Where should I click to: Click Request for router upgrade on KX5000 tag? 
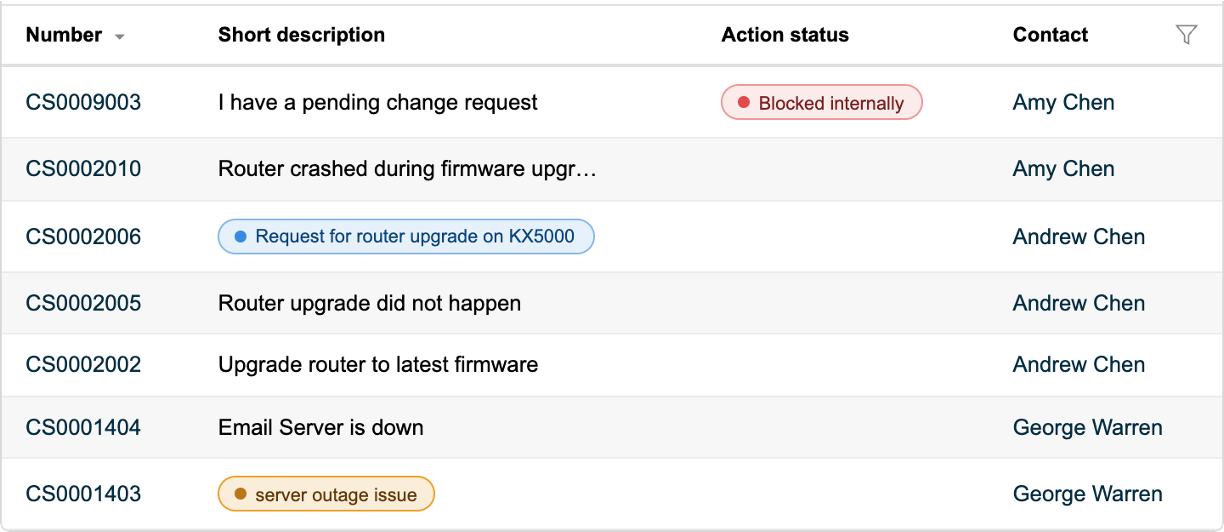[x=406, y=237]
